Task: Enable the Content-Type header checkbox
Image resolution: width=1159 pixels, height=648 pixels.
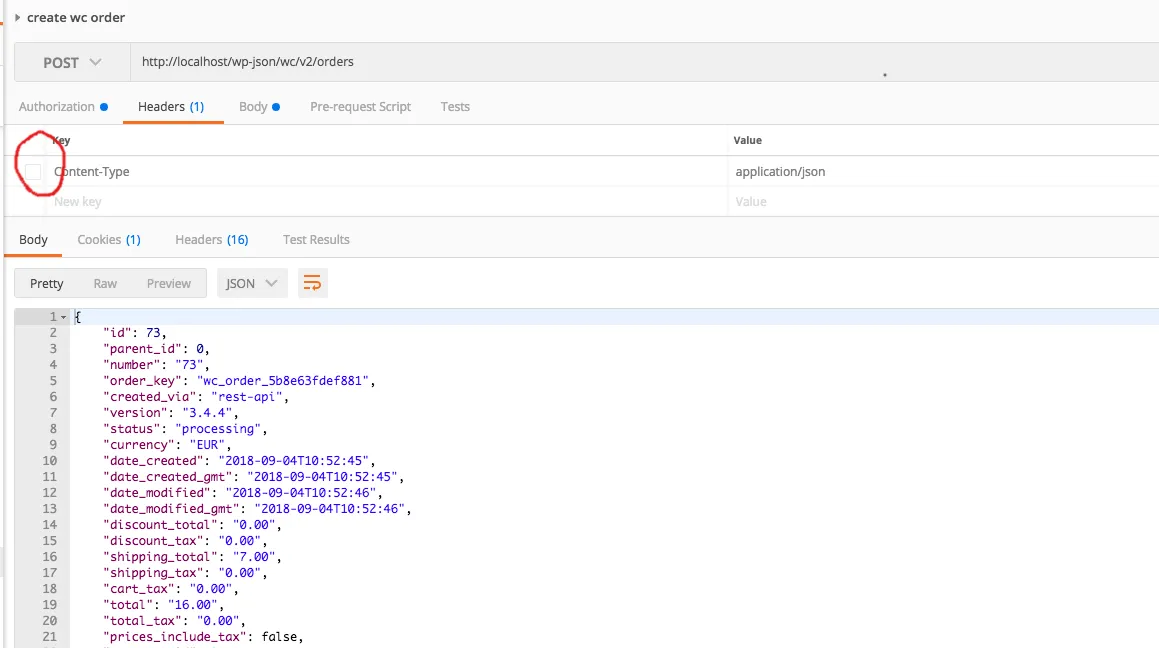Action: (33, 172)
